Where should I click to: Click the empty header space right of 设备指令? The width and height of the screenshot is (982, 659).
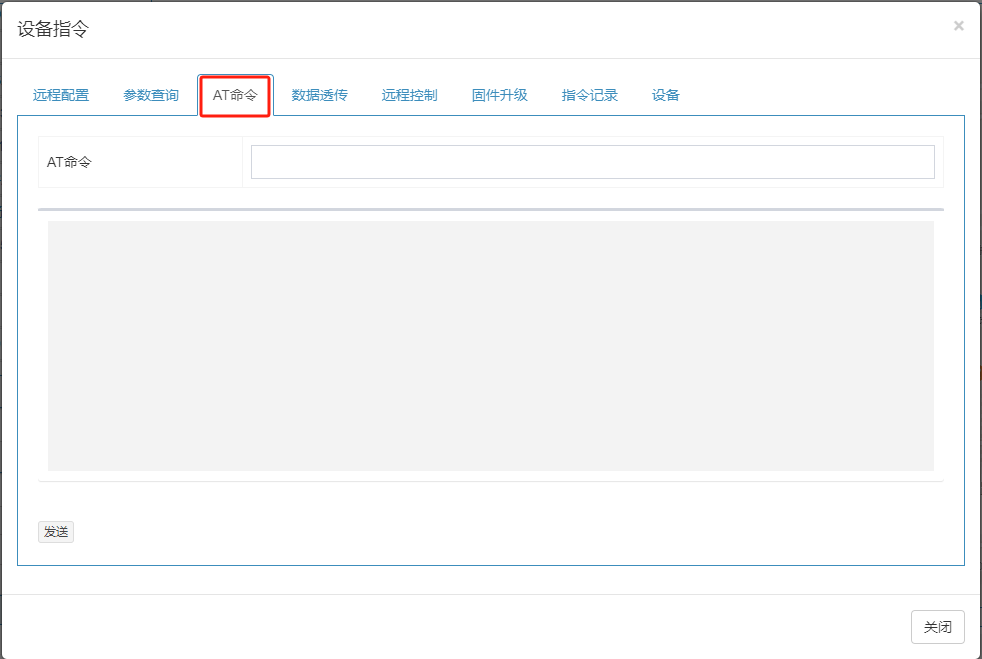point(500,29)
